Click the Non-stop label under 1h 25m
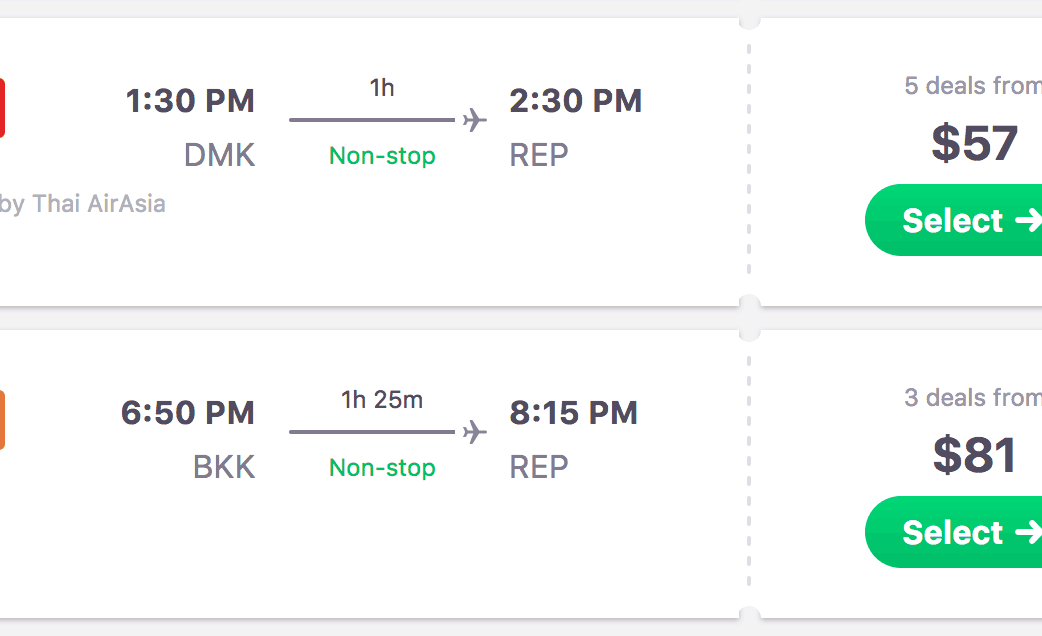Image resolution: width=1042 pixels, height=636 pixels. point(382,468)
